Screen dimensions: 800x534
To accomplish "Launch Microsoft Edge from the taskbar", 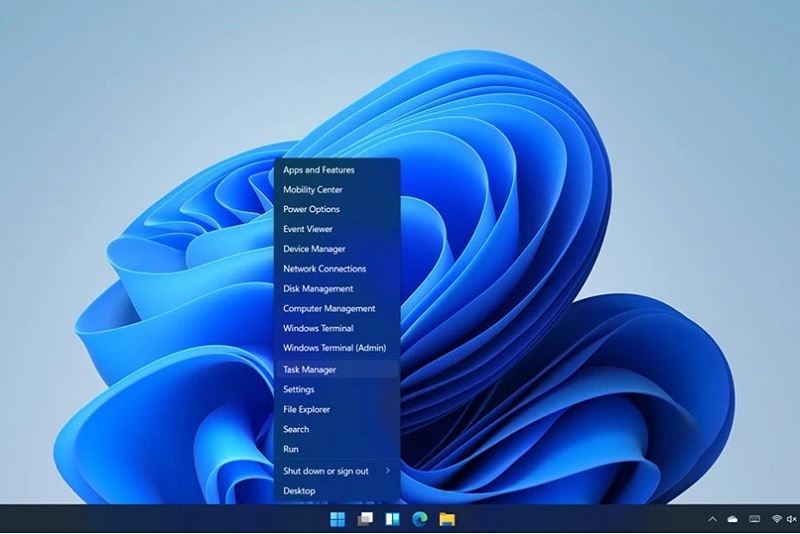I will pos(420,519).
